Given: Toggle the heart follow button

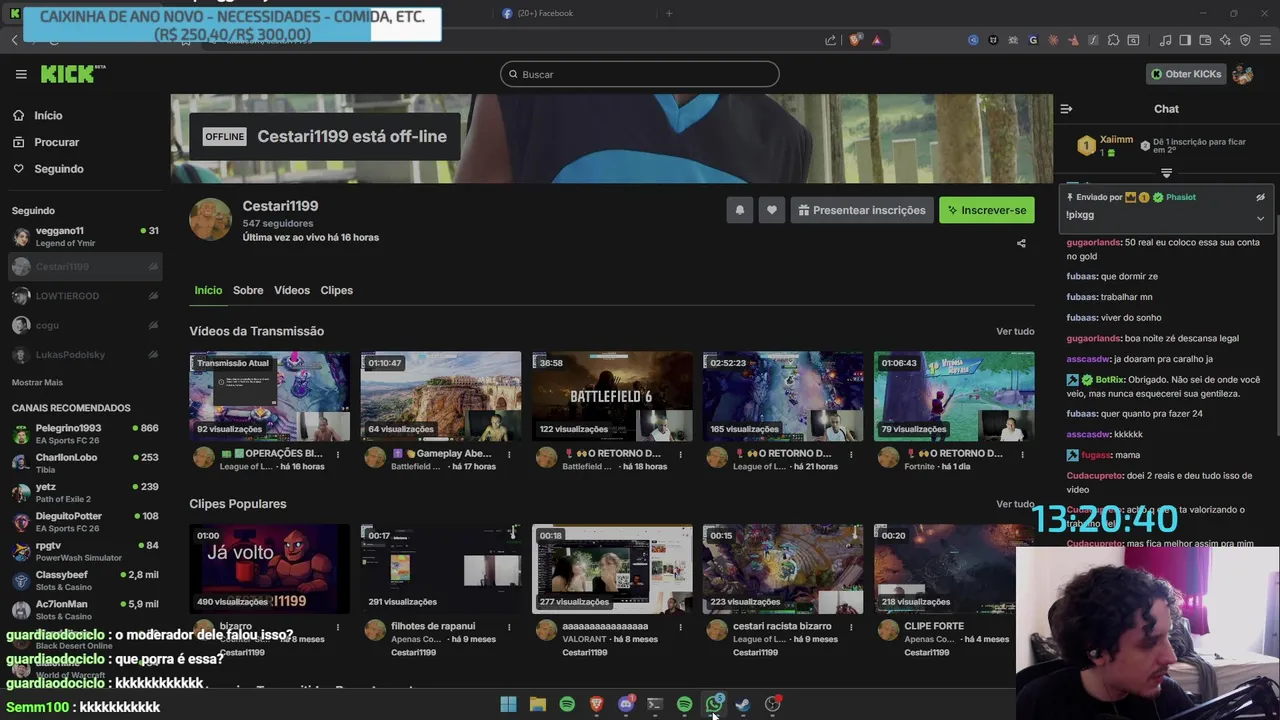Looking at the screenshot, I should click(x=771, y=210).
